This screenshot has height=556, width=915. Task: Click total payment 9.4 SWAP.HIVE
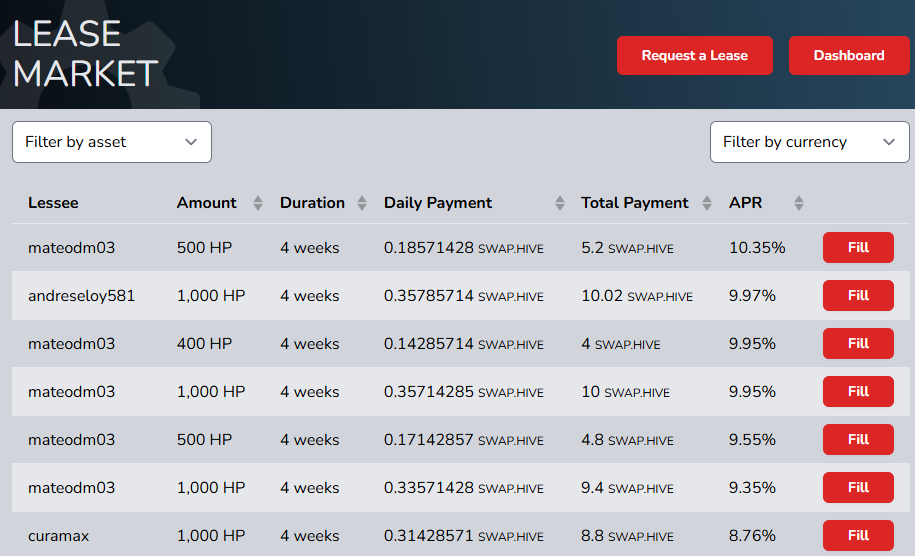627,488
